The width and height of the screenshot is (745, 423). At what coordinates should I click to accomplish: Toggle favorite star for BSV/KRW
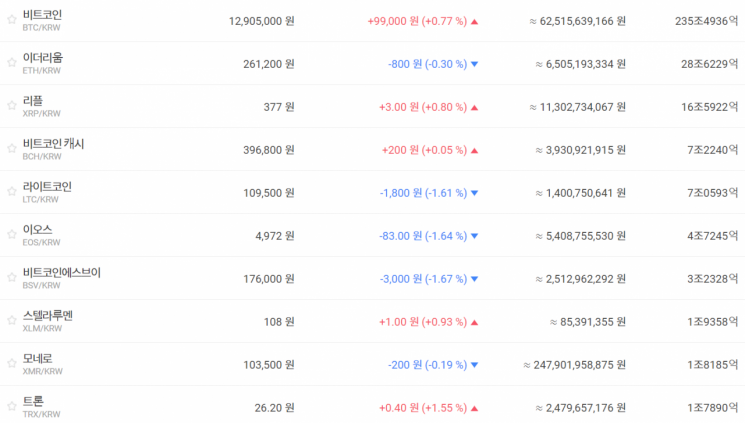11,277
